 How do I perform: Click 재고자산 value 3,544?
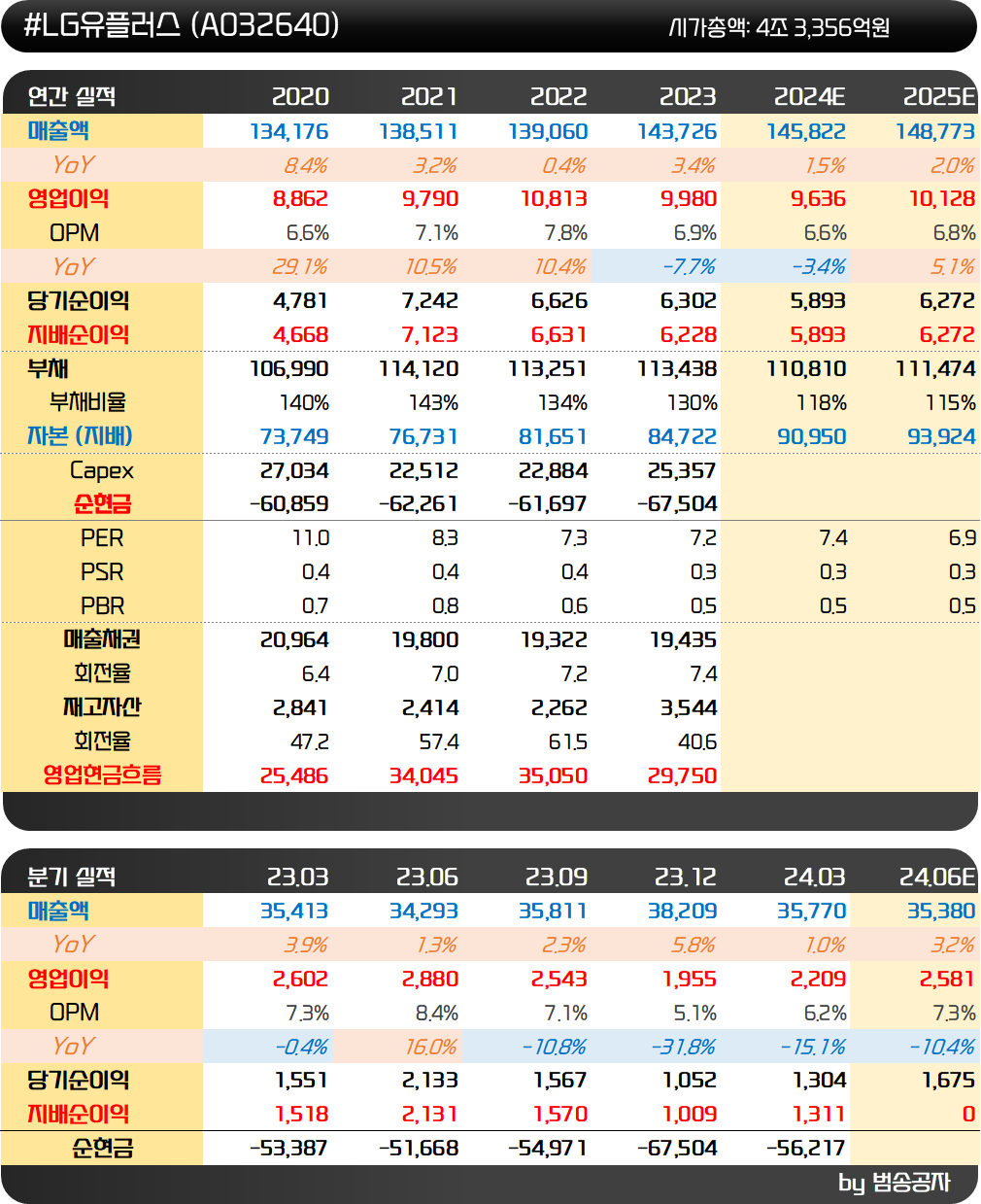click(689, 708)
